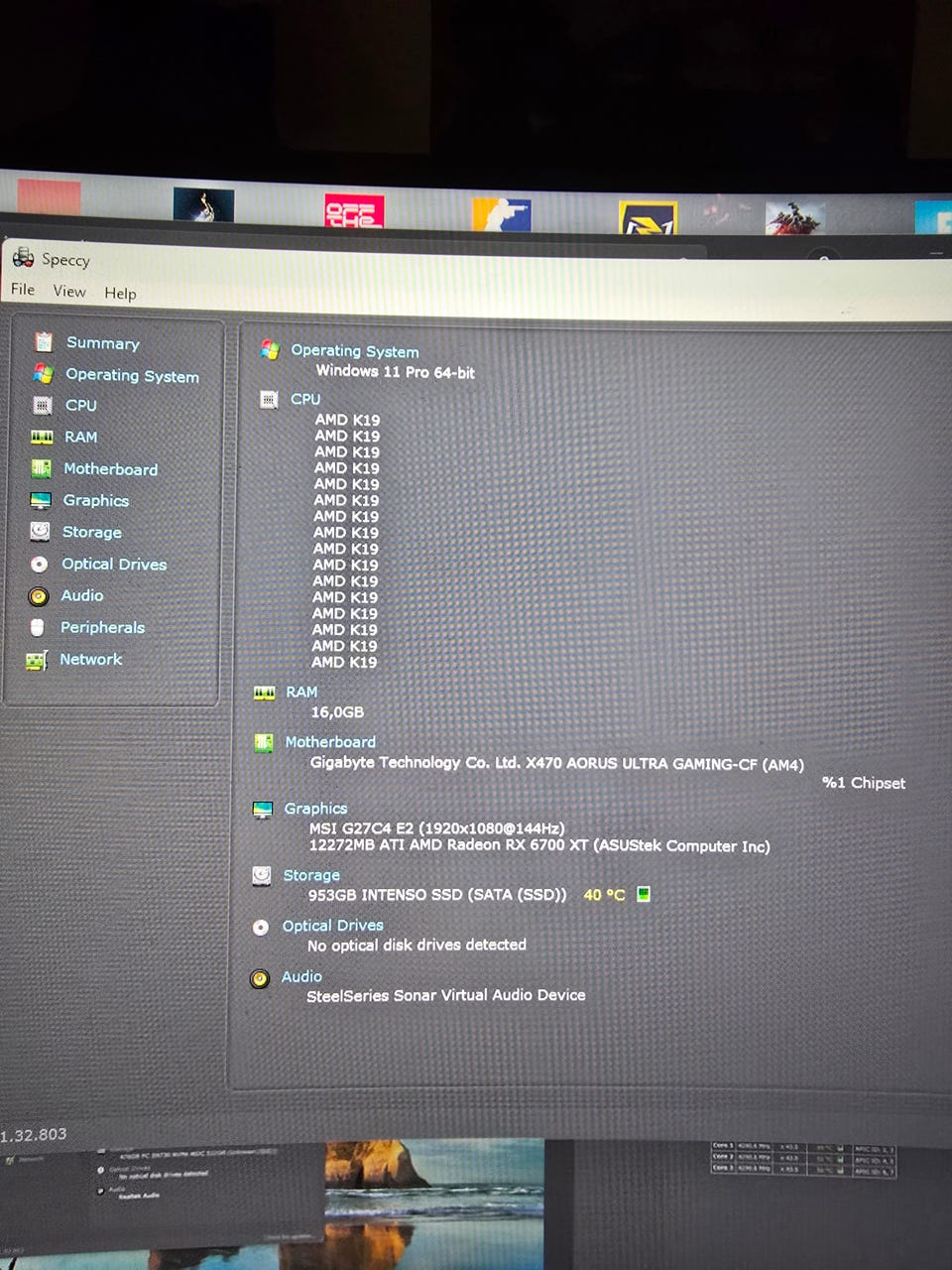Select Graphics in the sidebar

(x=96, y=500)
